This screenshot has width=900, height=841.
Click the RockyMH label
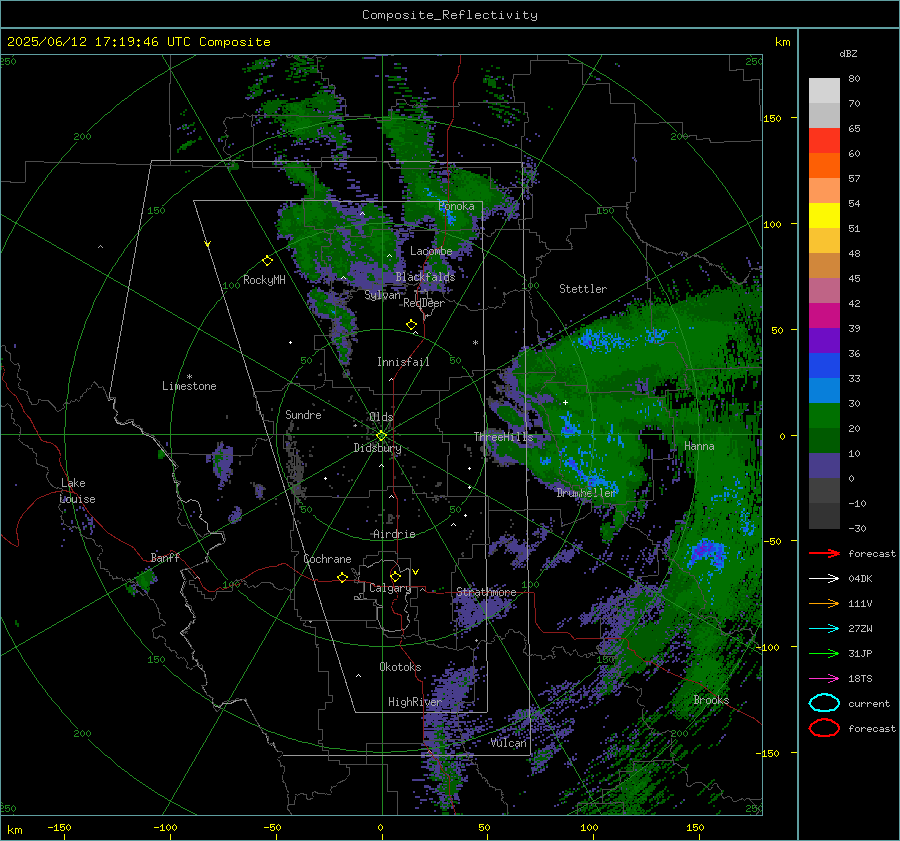264,280
